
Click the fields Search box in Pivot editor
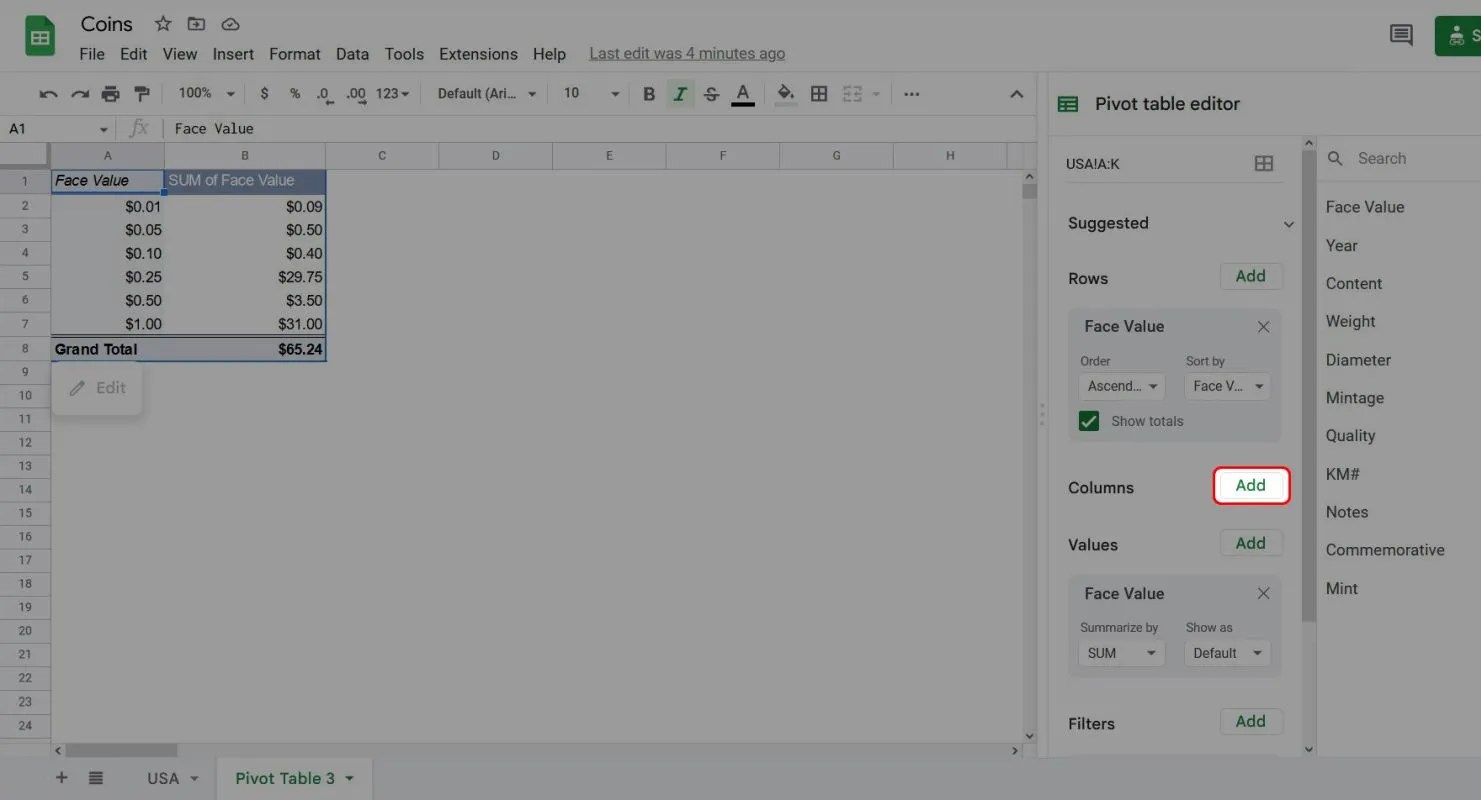click(x=1395, y=158)
